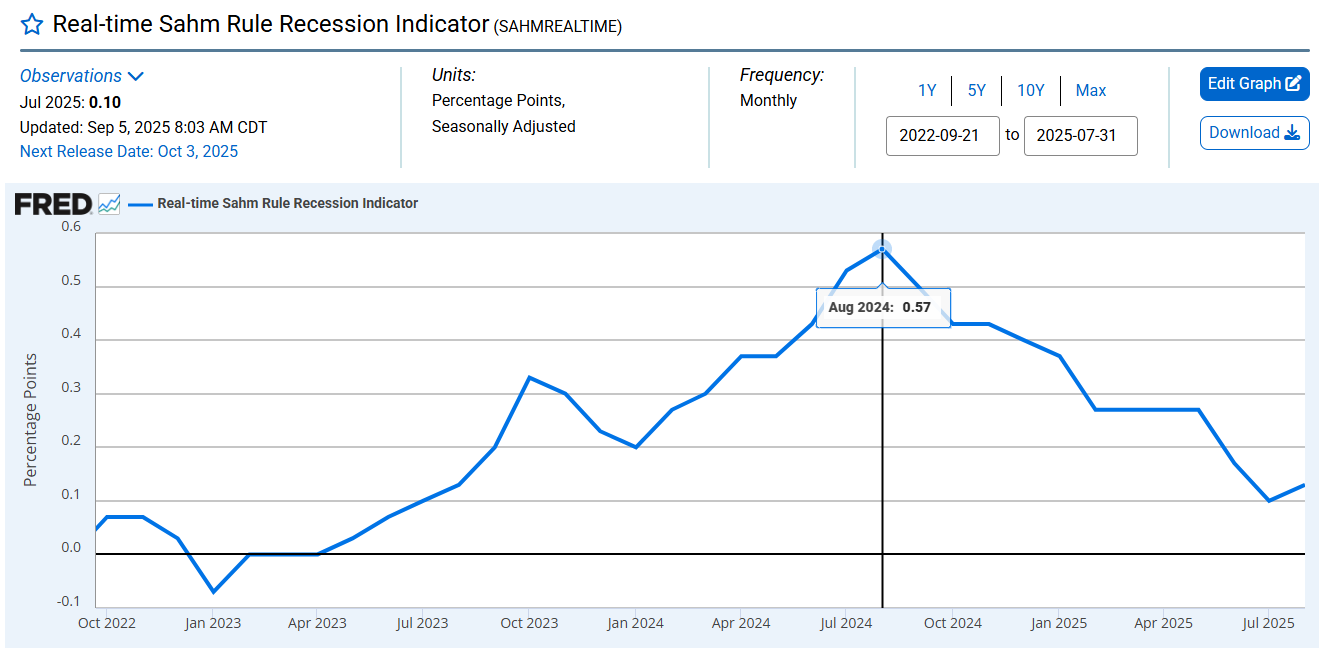Click the 'Jul 2025' x-axis label
The width and height of the screenshot is (1319, 648).
point(1269,623)
